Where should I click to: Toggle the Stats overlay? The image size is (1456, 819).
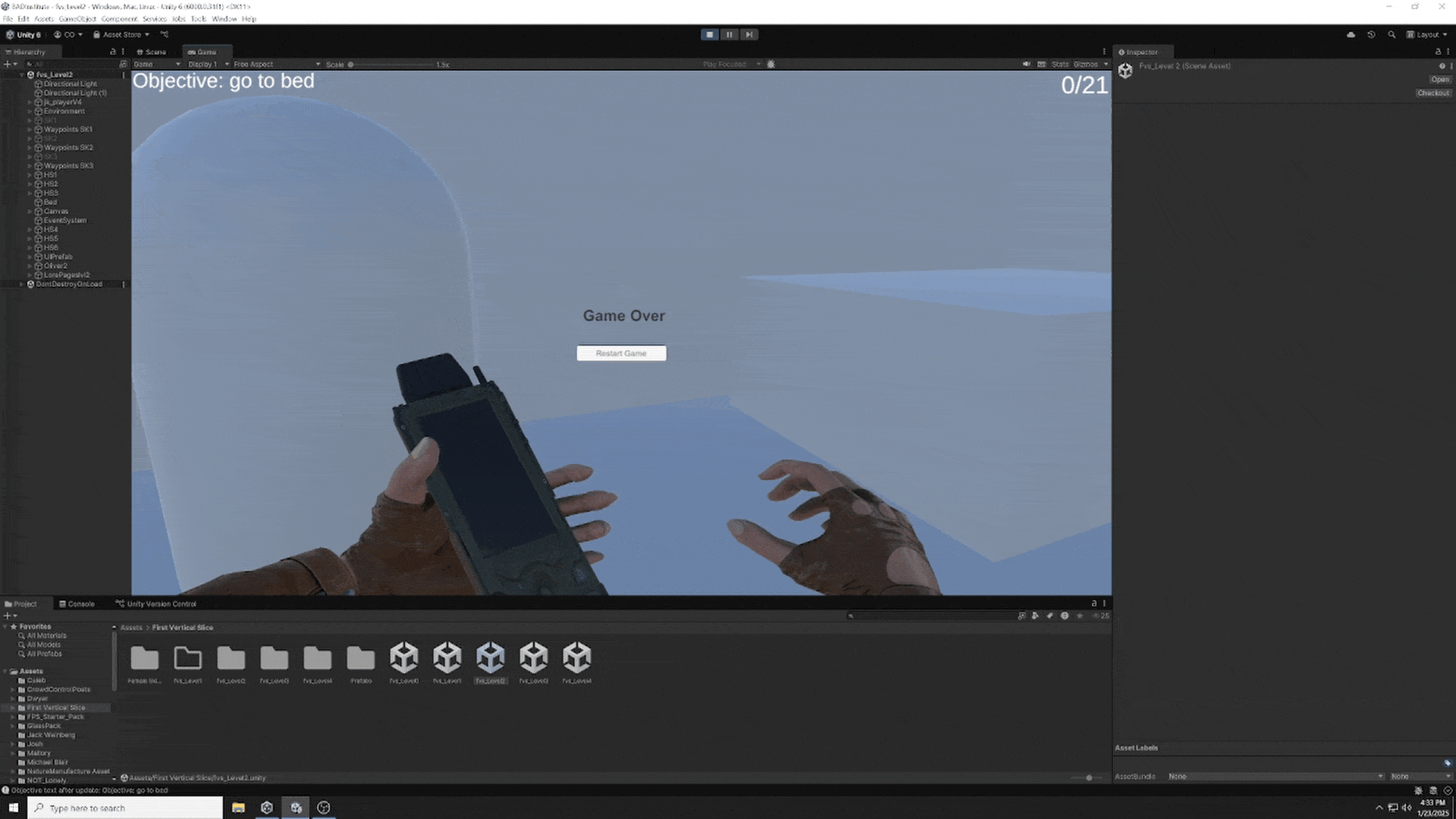click(1059, 64)
